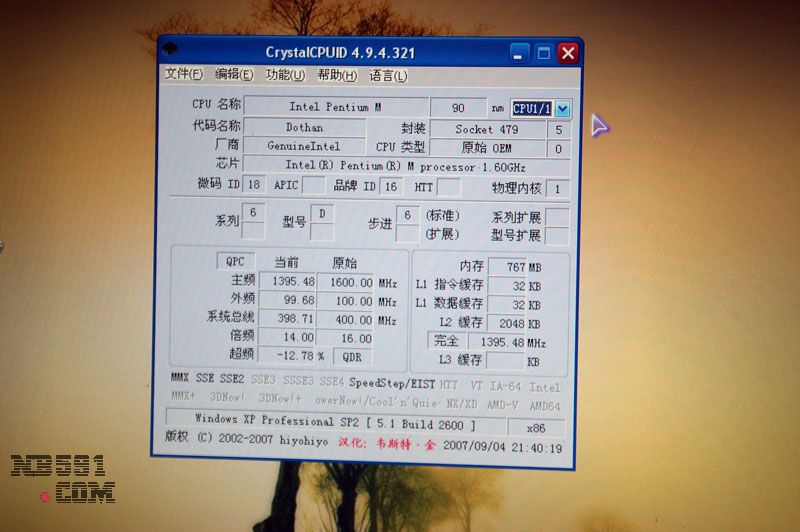Click the 步进 stepping value 6
Screen dimensions: 800x532
(x=407, y=215)
